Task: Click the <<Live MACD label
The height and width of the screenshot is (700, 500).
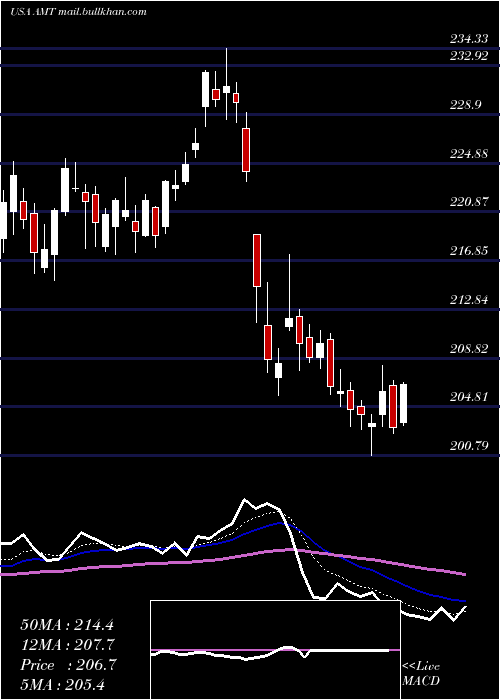Action: click(x=421, y=673)
